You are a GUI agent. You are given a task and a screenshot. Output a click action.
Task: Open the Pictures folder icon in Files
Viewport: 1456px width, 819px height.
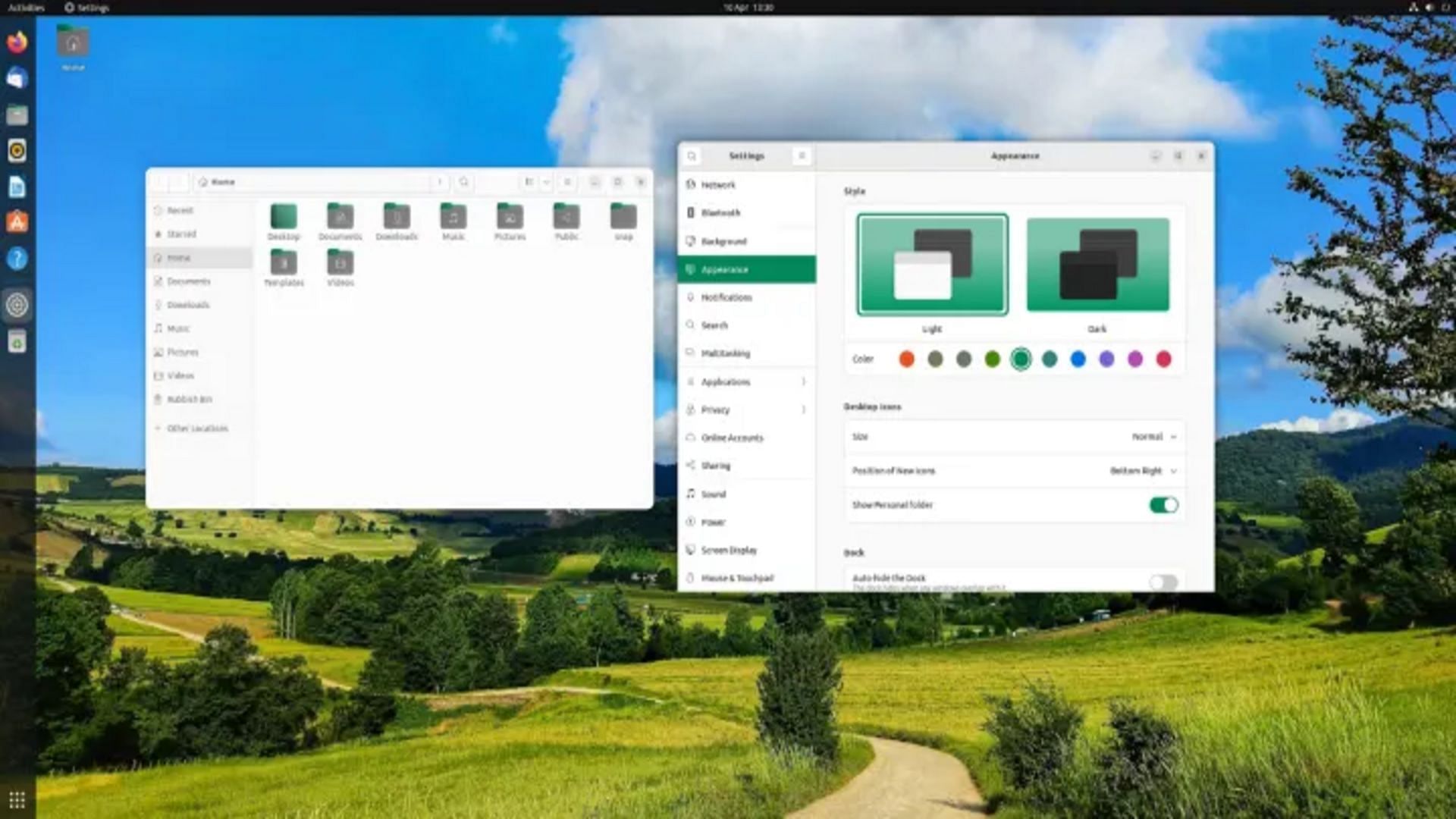(510, 222)
